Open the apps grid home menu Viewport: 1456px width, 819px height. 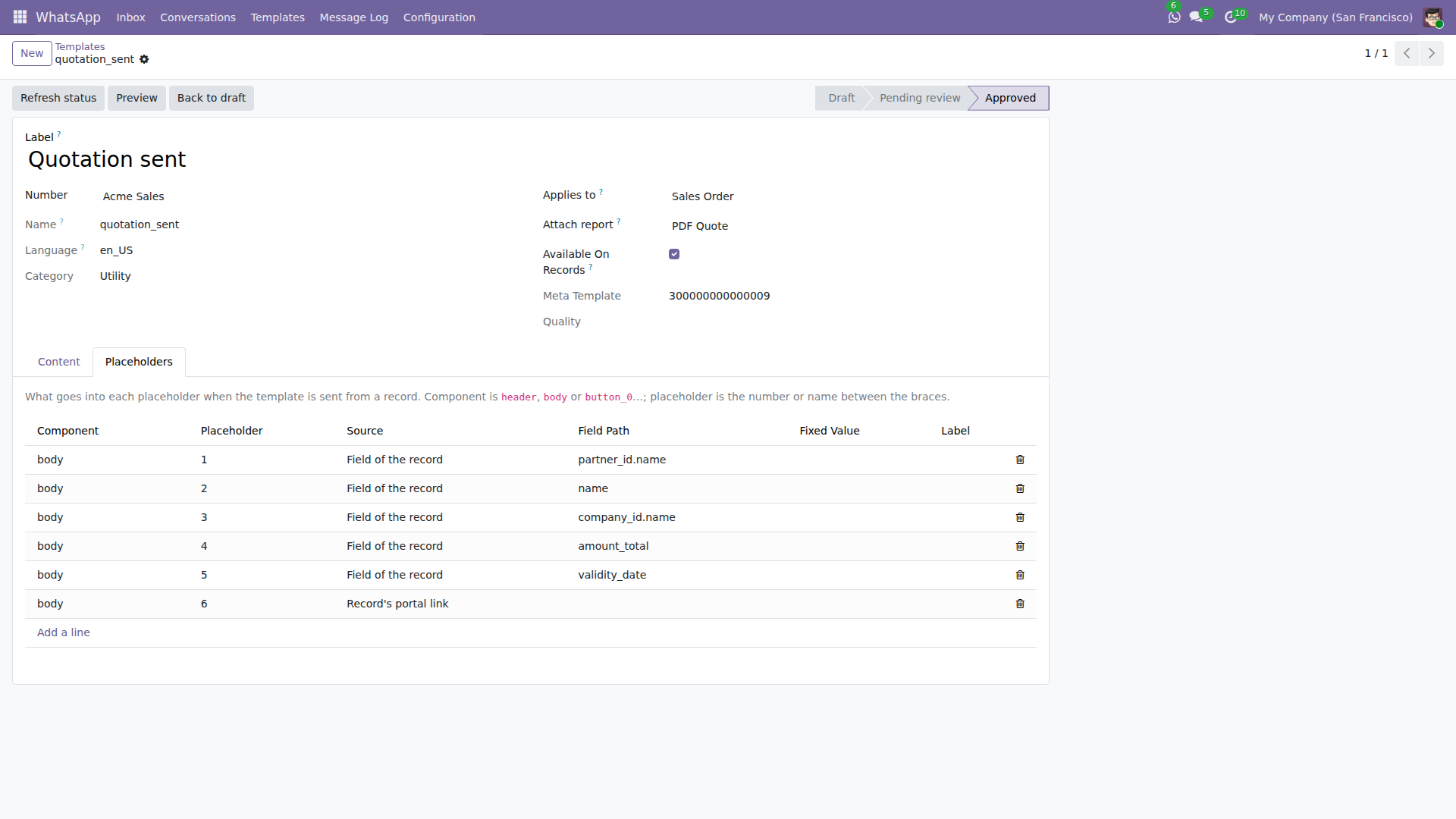pos(20,17)
